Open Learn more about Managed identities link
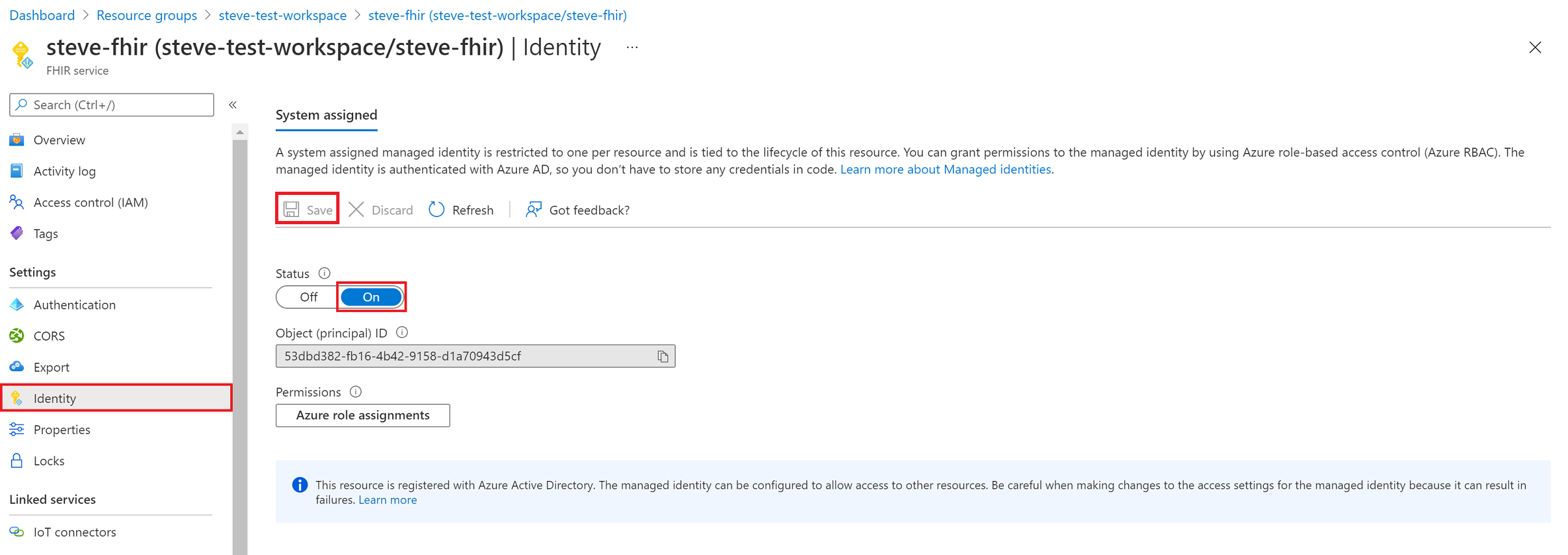This screenshot has height=555, width=1568. click(x=946, y=169)
